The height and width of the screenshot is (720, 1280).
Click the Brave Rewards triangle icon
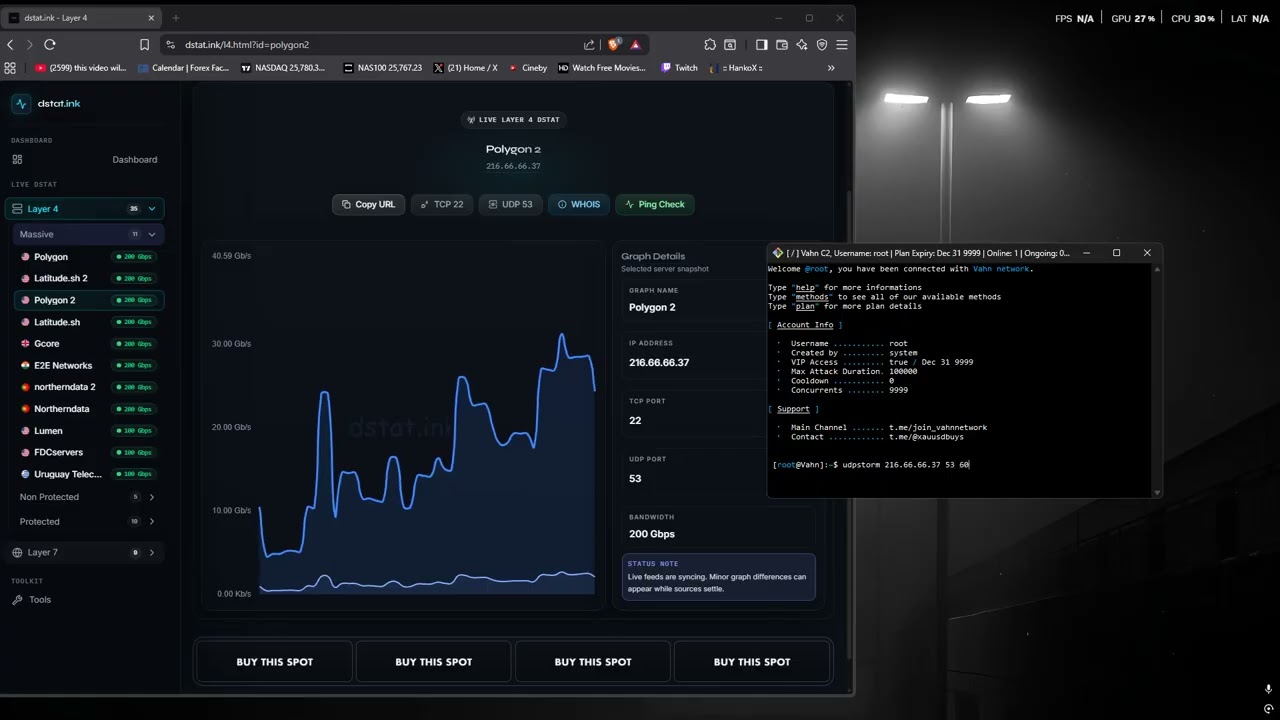coord(635,44)
